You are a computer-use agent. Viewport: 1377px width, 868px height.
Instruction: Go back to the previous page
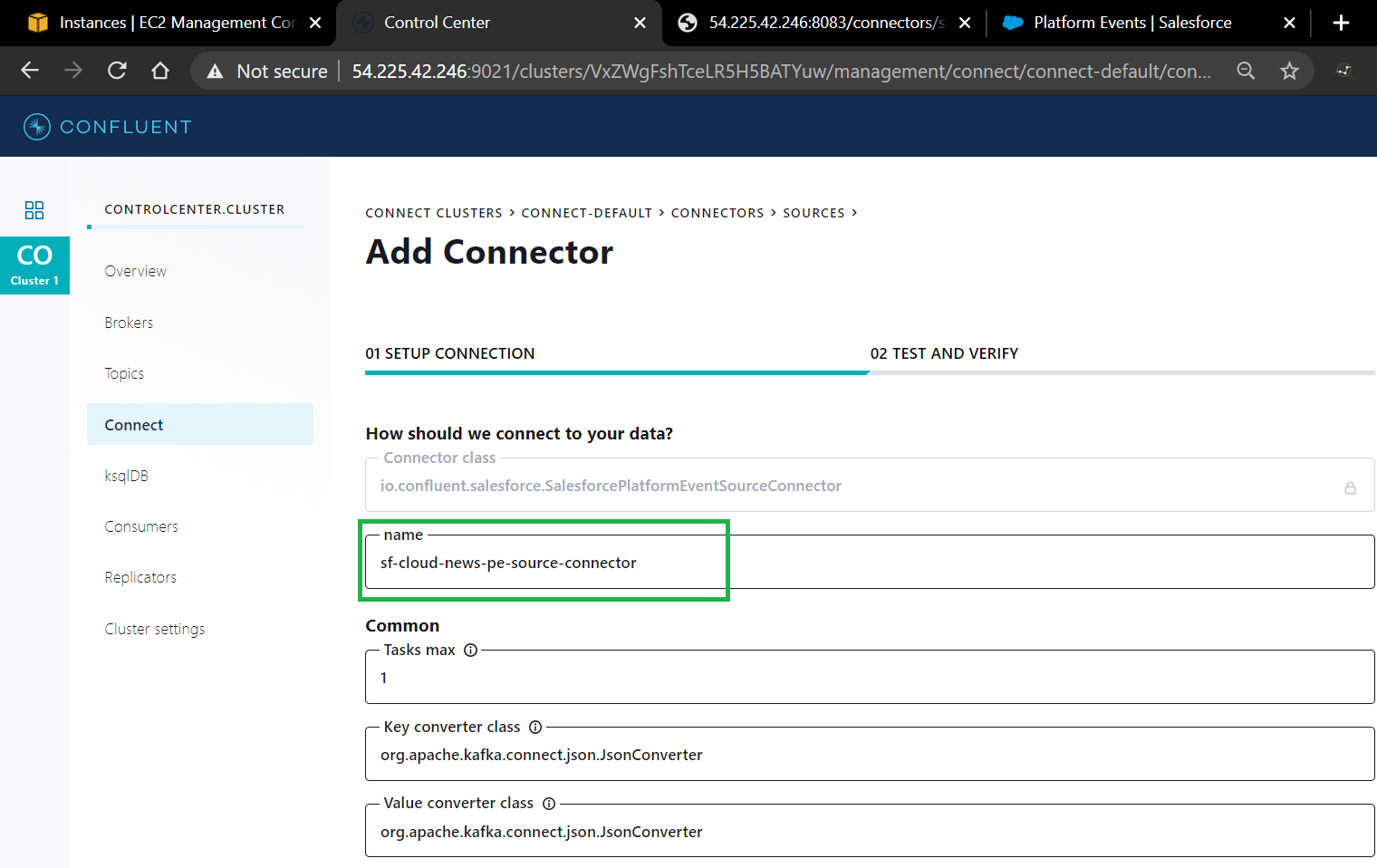(30, 71)
